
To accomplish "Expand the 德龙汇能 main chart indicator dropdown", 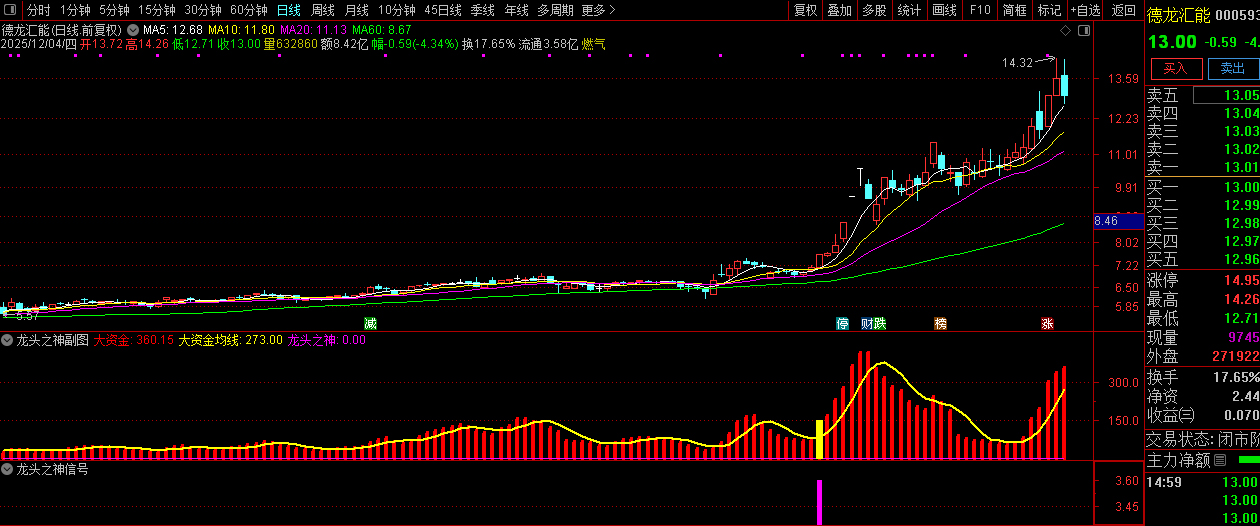I will (133, 30).
